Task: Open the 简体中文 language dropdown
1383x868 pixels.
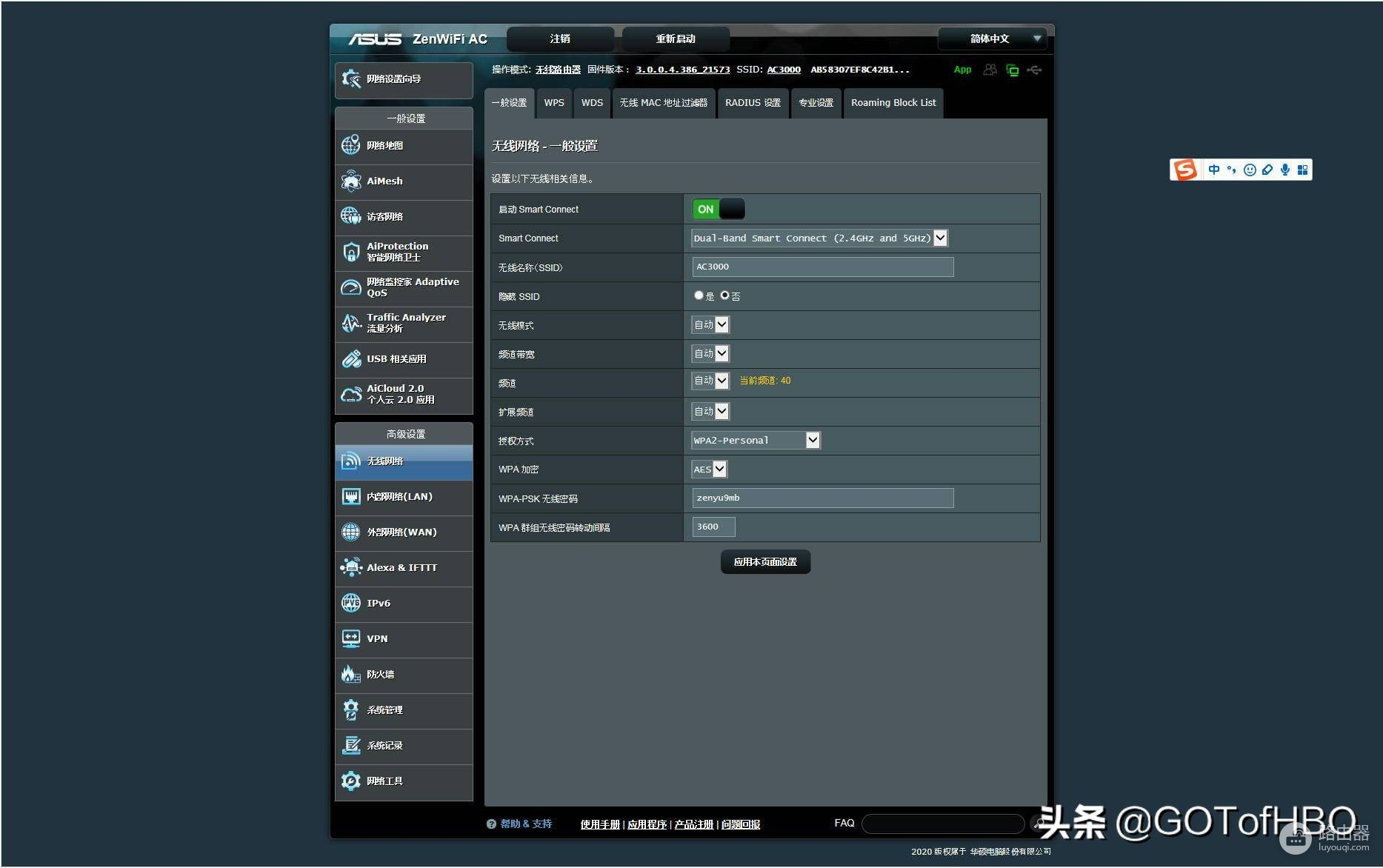Action: pos(990,39)
